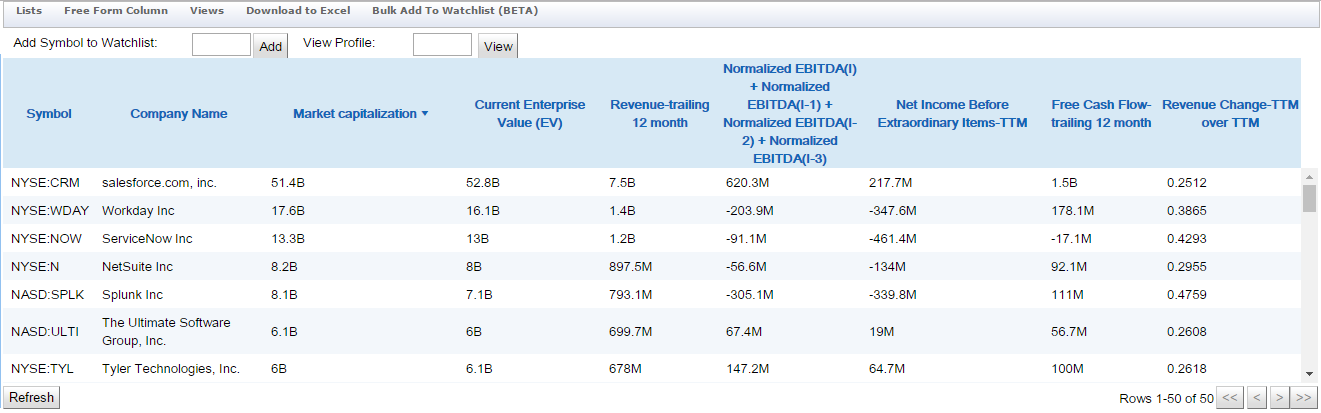Click the scrollbar up arrow
Viewport: 1321px width, 413px height.
click(1309, 176)
